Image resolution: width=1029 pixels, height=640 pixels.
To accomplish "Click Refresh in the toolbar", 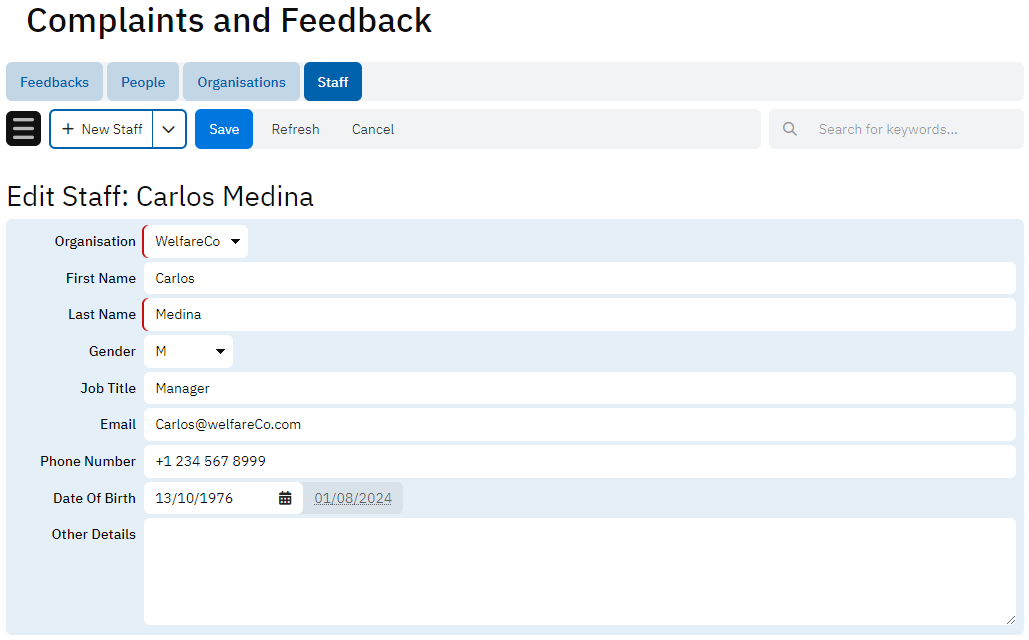I will (x=295, y=129).
